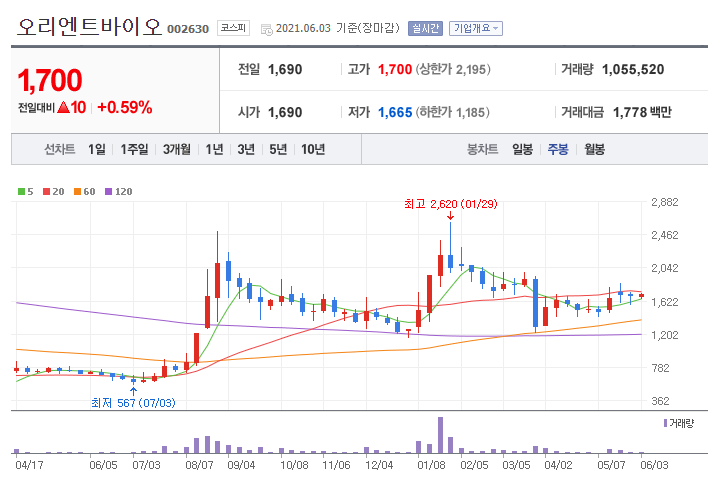This screenshot has width=708, height=482.
Task: Click the 거래량 value 1,055,520
Action: coord(633,70)
